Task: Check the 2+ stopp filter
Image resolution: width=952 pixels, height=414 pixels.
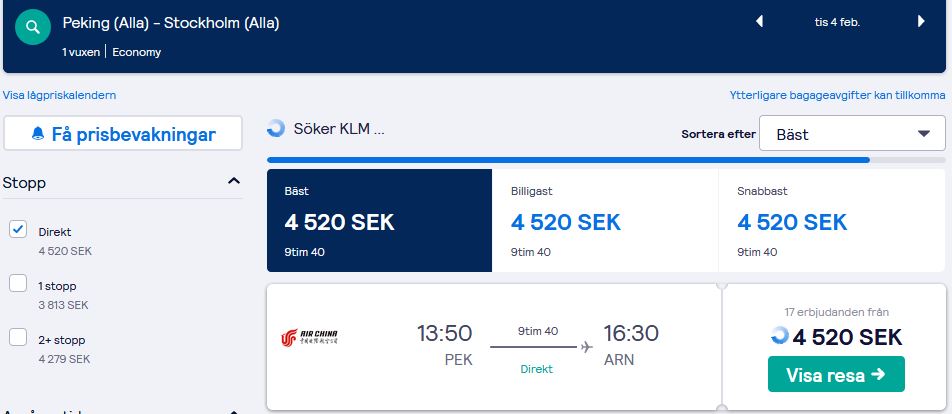Action: (18, 338)
